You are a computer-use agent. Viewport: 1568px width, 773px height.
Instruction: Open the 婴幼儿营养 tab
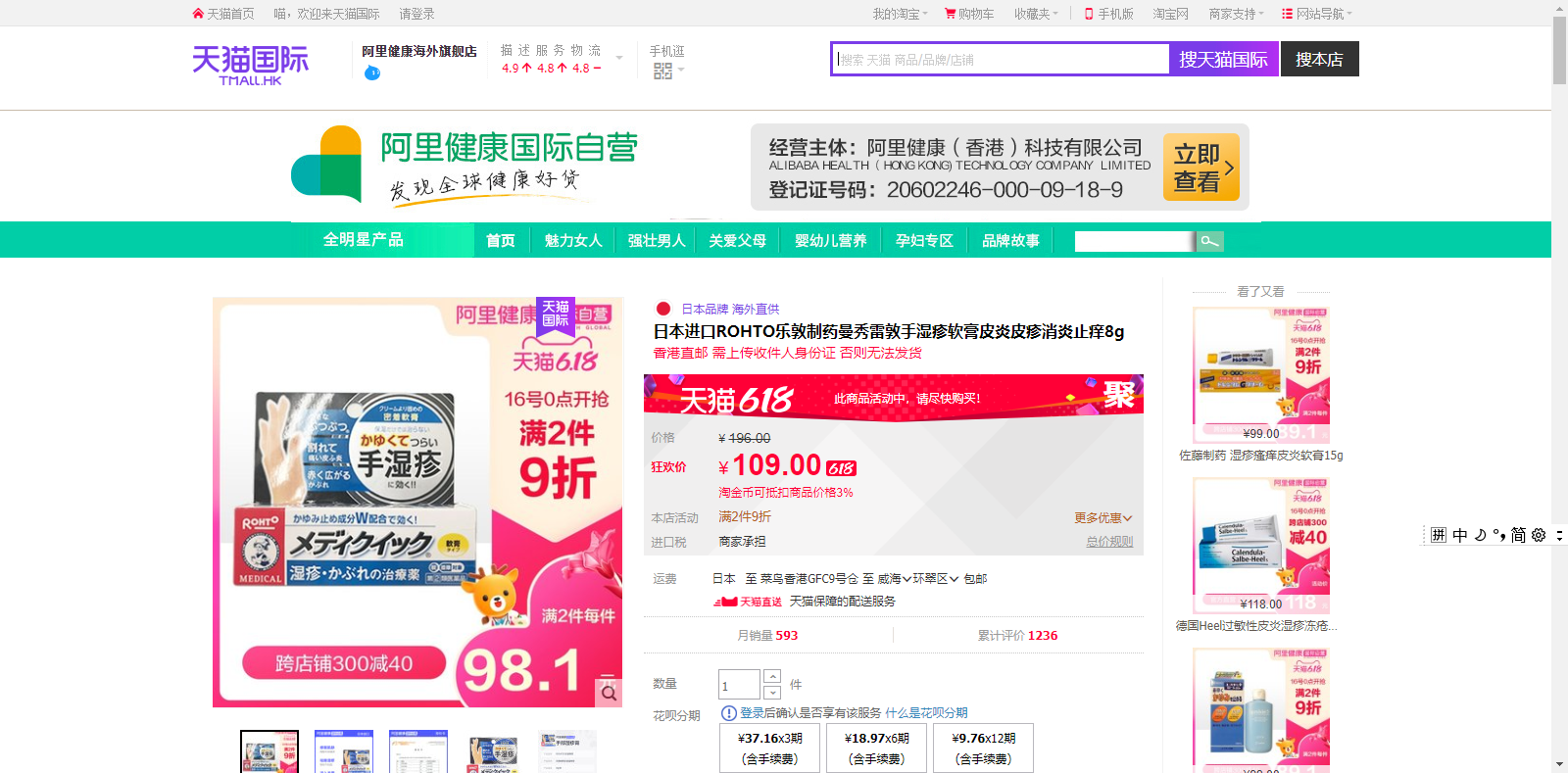point(831,240)
